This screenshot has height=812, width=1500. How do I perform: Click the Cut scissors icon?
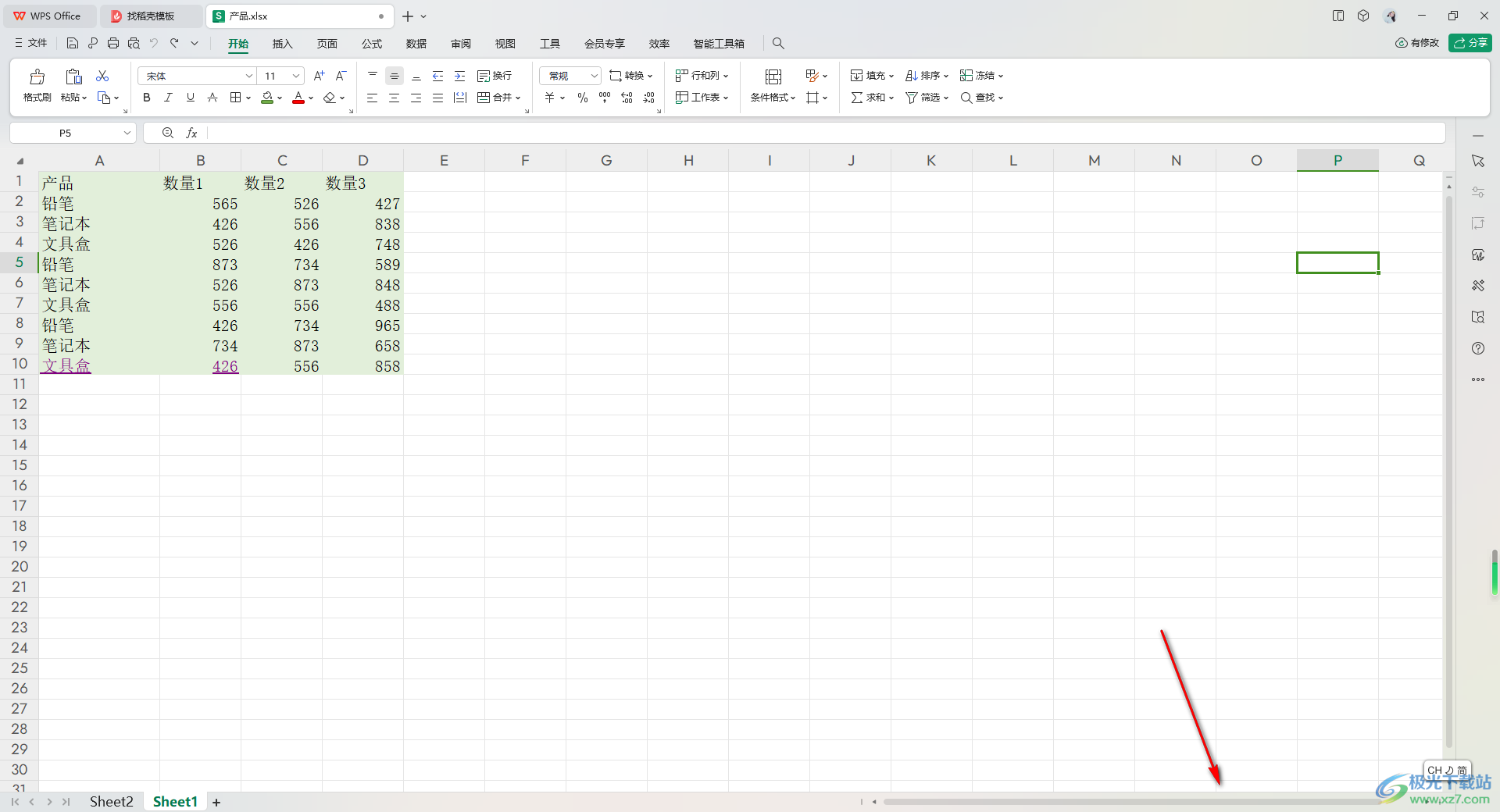click(102, 76)
